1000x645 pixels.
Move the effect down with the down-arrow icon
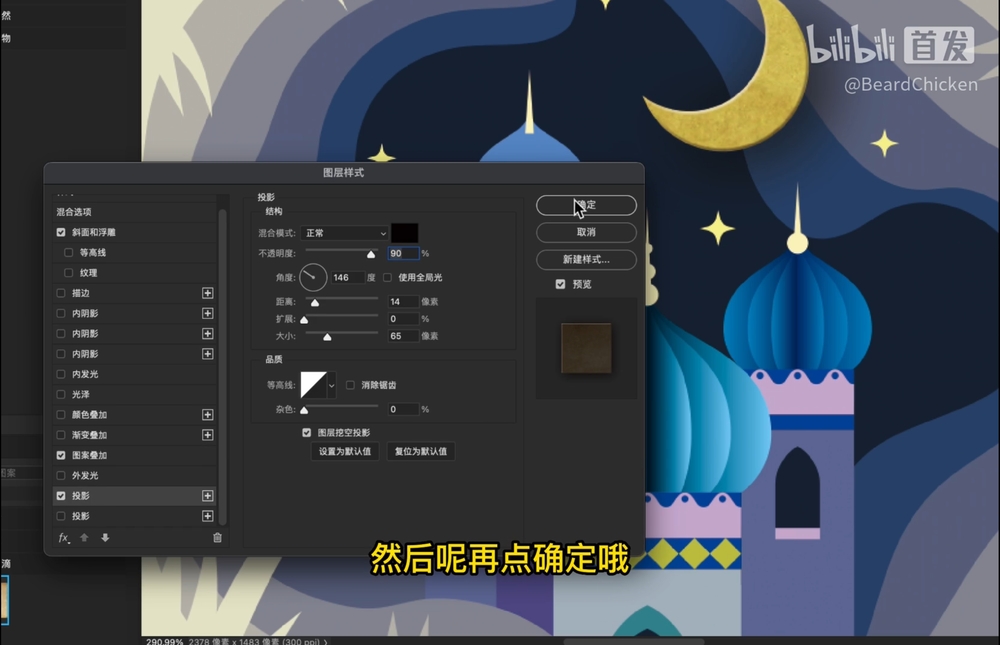(105, 538)
